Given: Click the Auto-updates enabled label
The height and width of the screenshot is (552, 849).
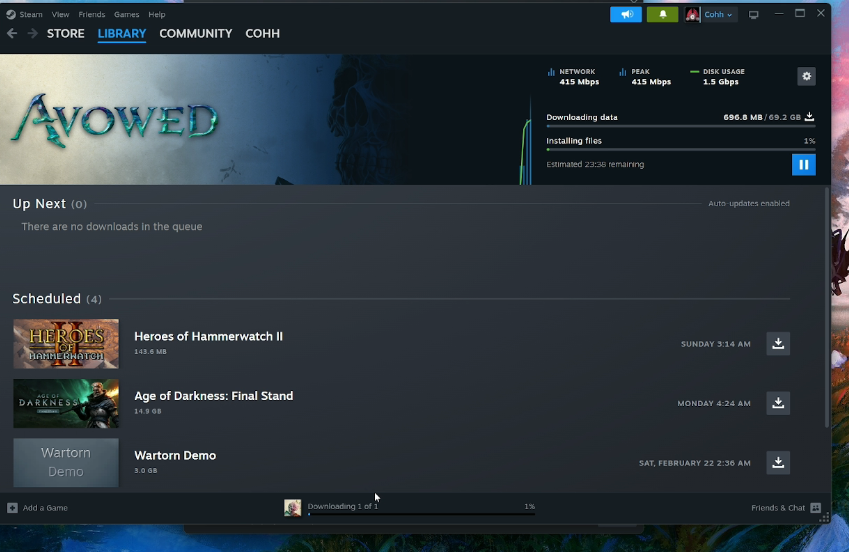Looking at the screenshot, I should tap(749, 204).
